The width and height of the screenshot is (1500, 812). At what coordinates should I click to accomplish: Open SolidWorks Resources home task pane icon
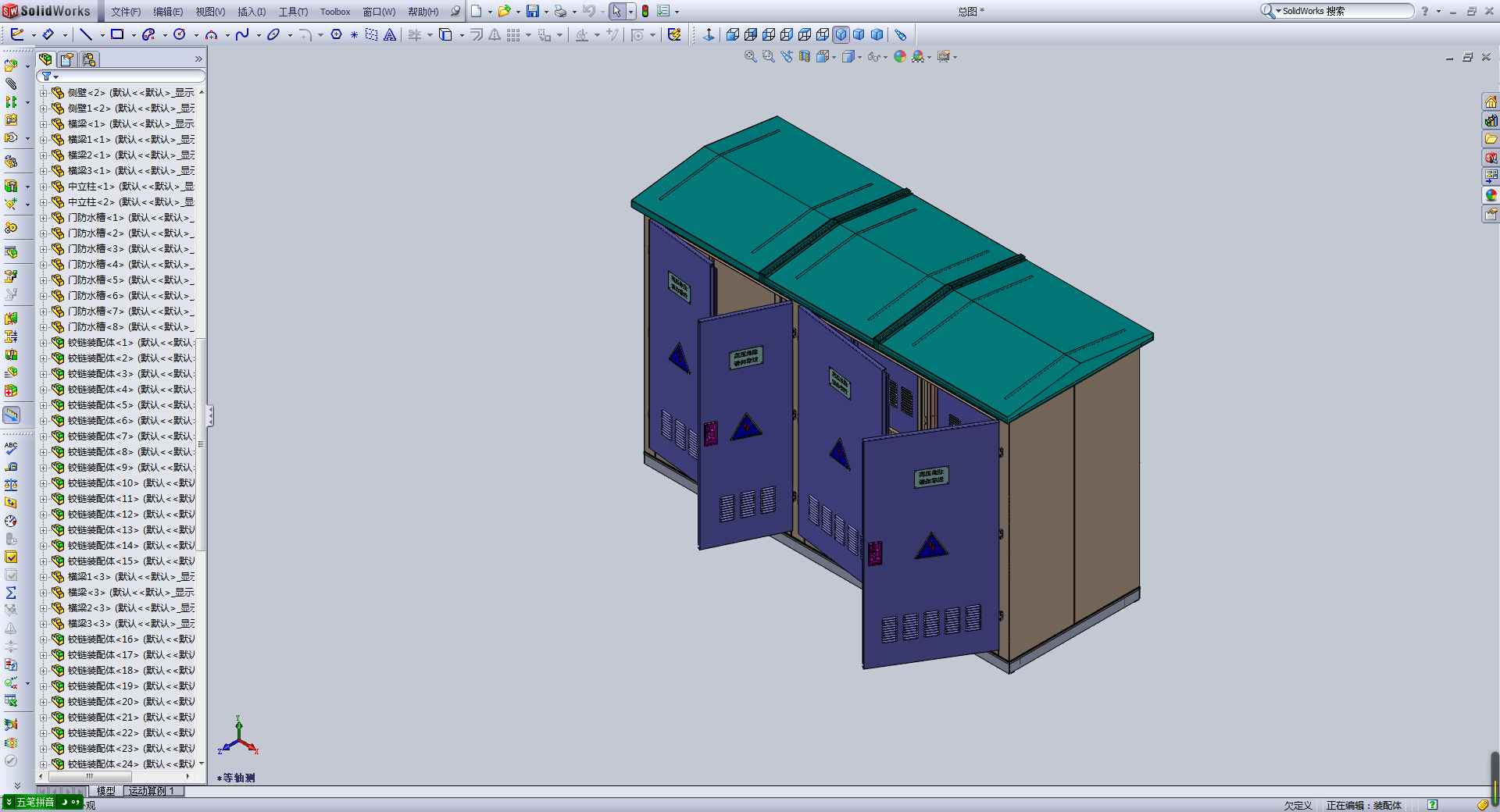1491,102
